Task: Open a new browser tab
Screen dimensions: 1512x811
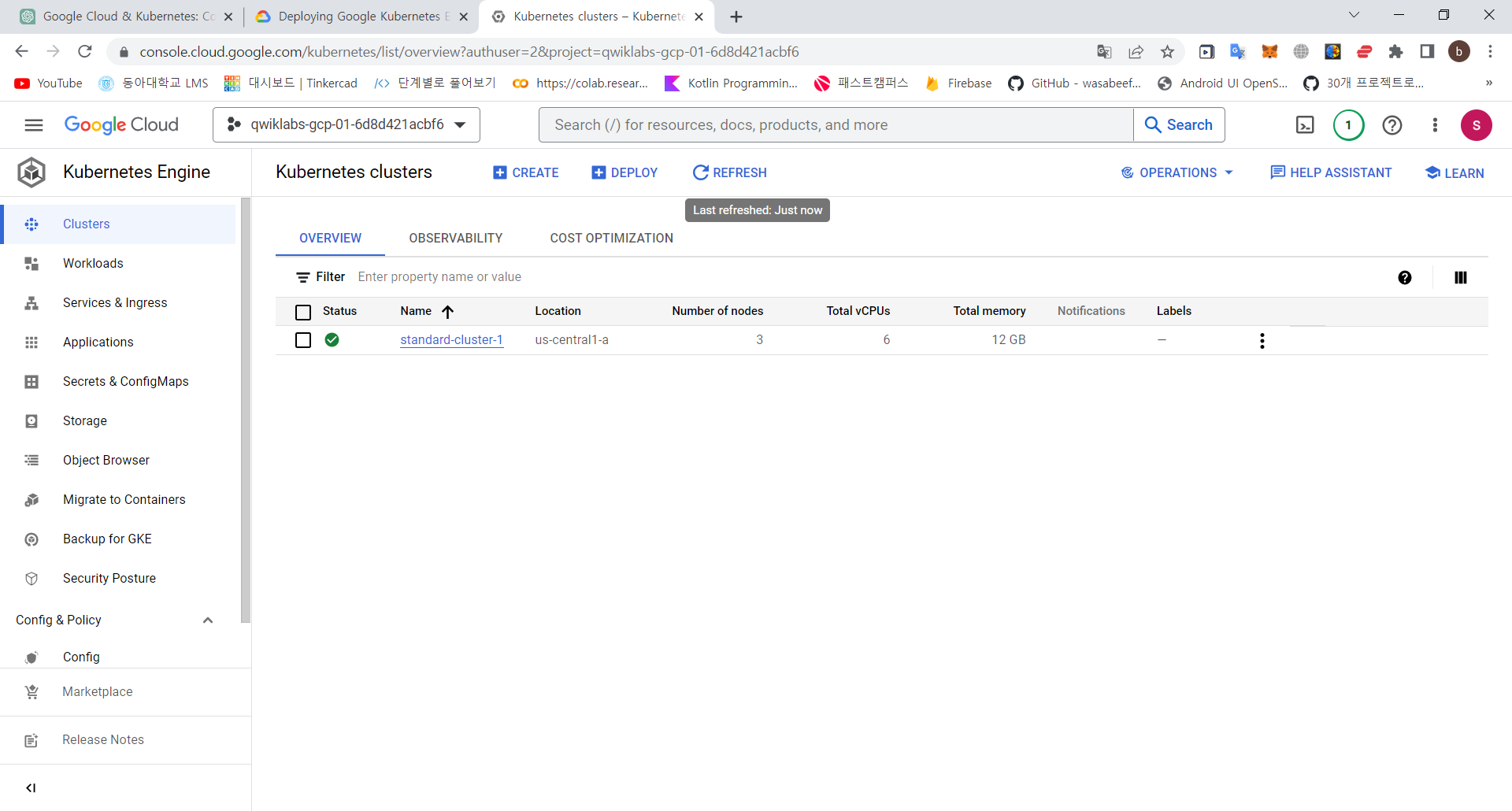Action: [x=736, y=17]
